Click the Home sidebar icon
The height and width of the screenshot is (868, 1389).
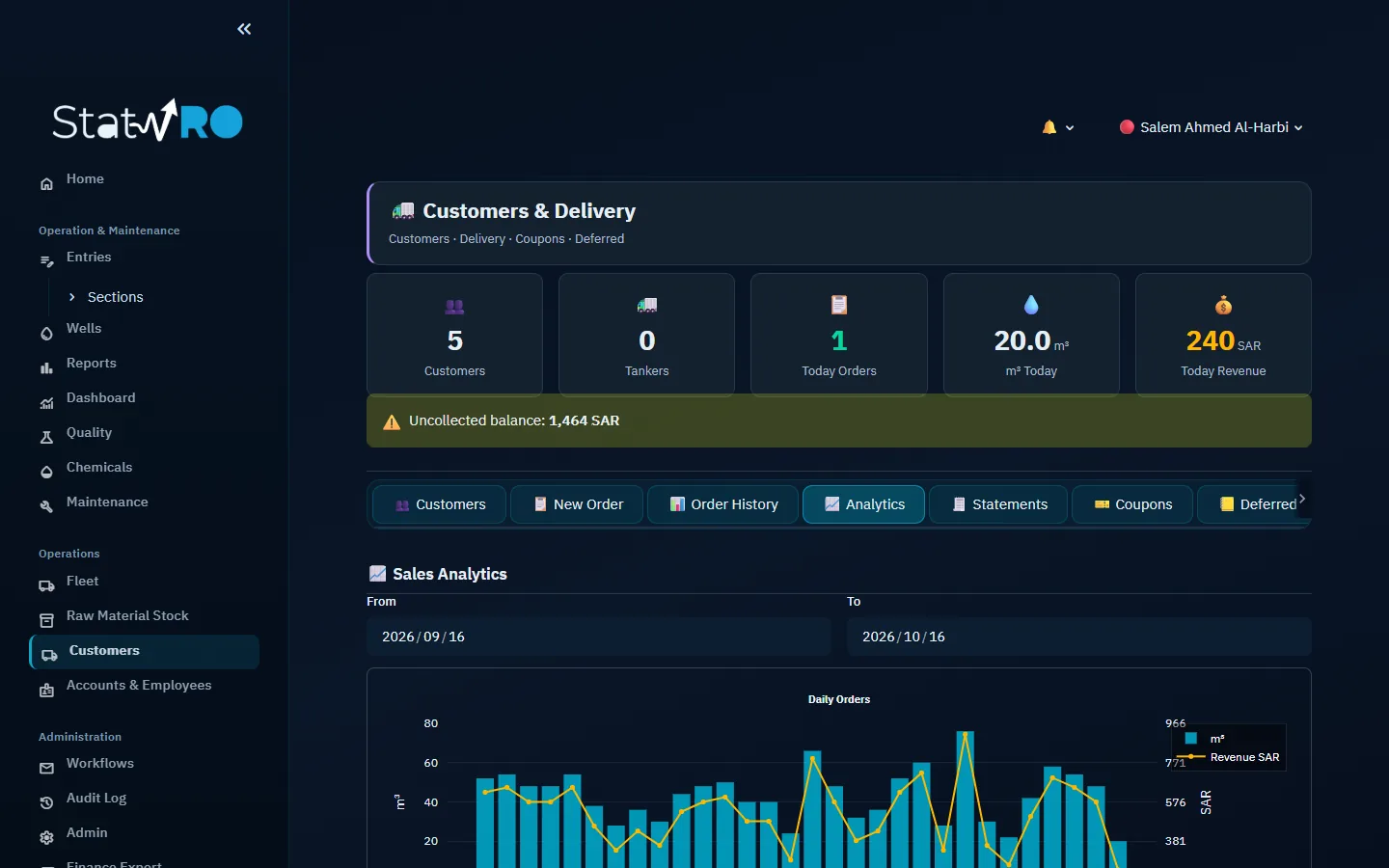pos(46,183)
